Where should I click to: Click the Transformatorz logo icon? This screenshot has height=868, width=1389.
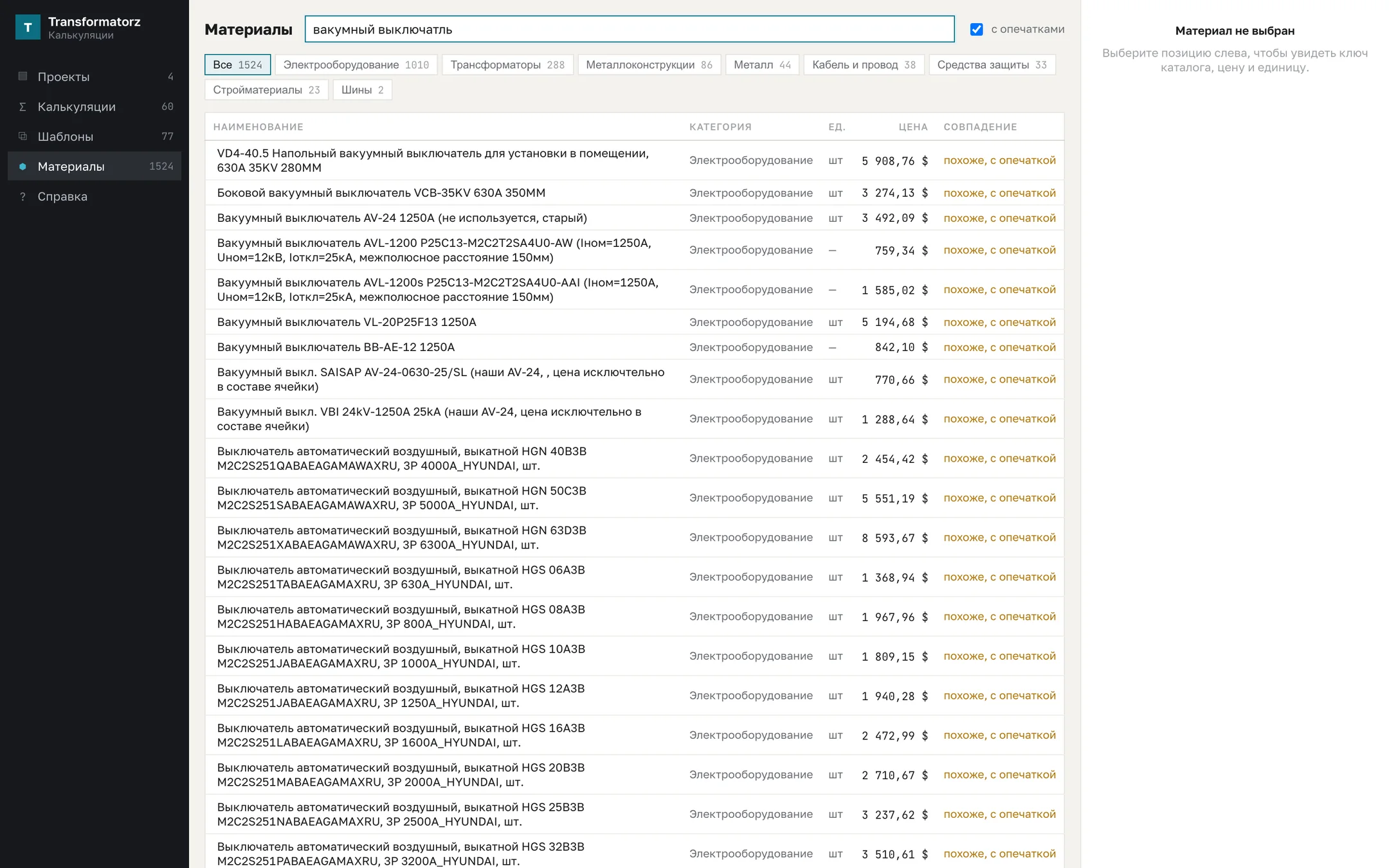pyautogui.click(x=28, y=28)
